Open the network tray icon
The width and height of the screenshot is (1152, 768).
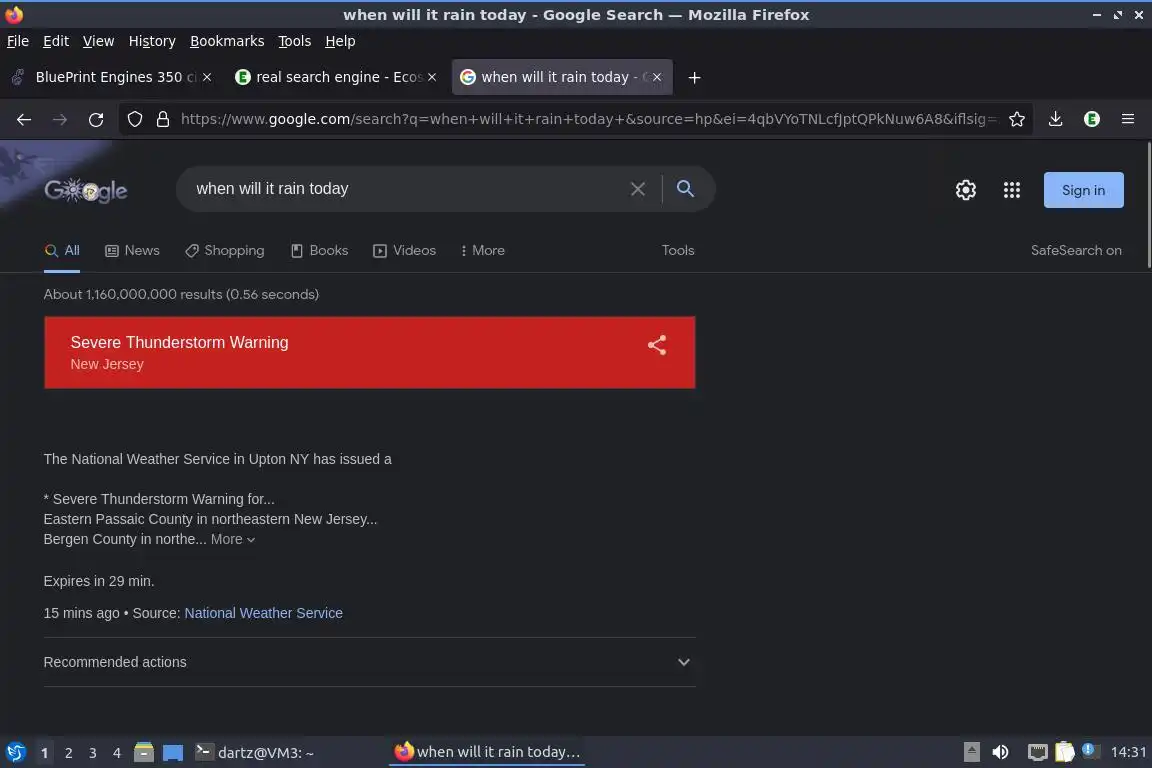coord(1037,752)
